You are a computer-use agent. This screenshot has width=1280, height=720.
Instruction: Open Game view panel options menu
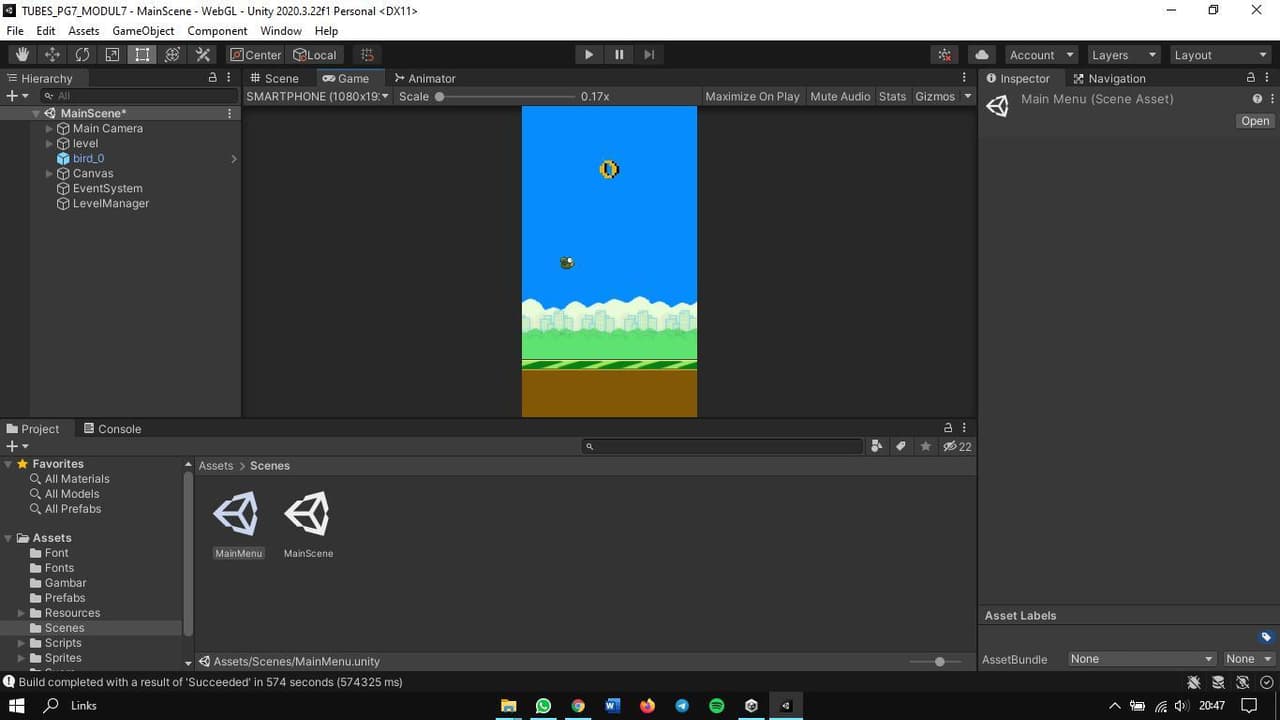[964, 78]
